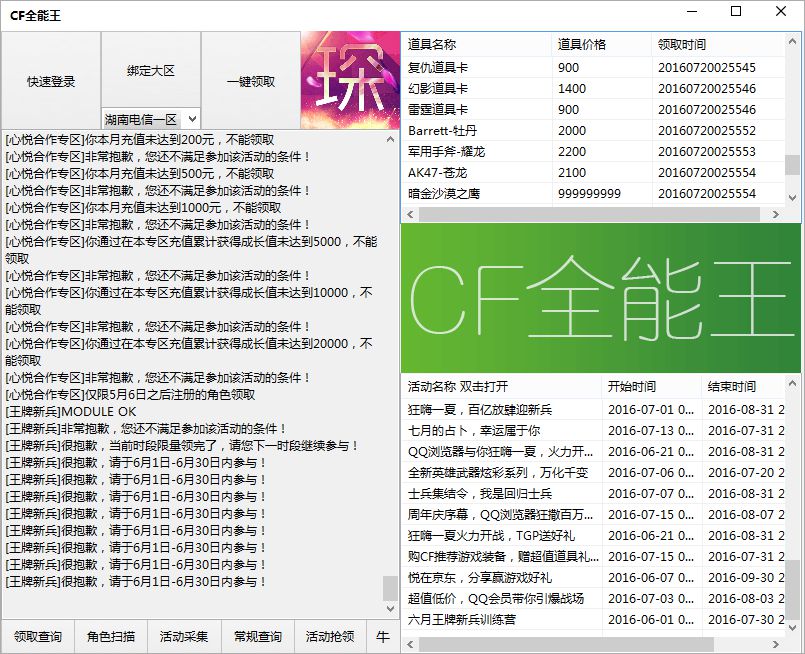Click the 道具名称 column header
The height and width of the screenshot is (654, 805).
(x=477, y=45)
